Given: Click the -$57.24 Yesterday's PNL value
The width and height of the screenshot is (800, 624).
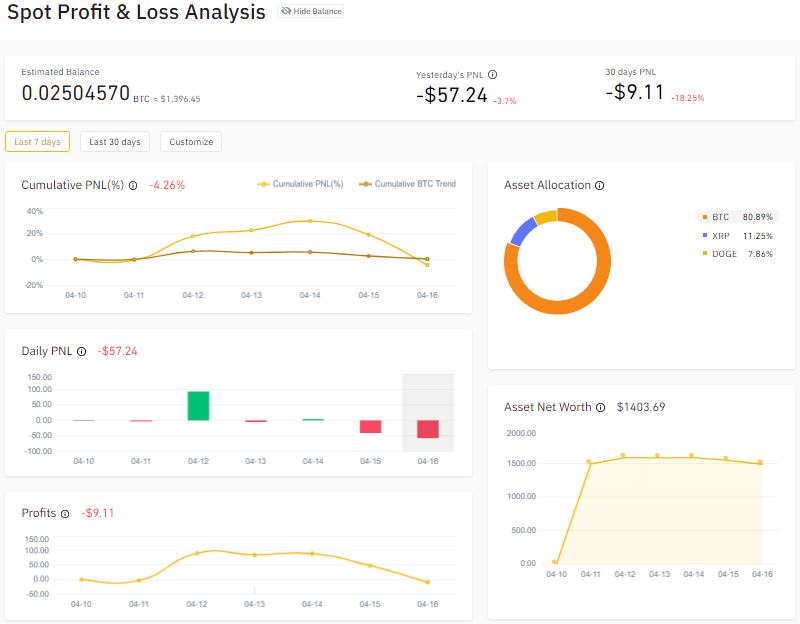Looking at the screenshot, I should pyautogui.click(x=452, y=95).
